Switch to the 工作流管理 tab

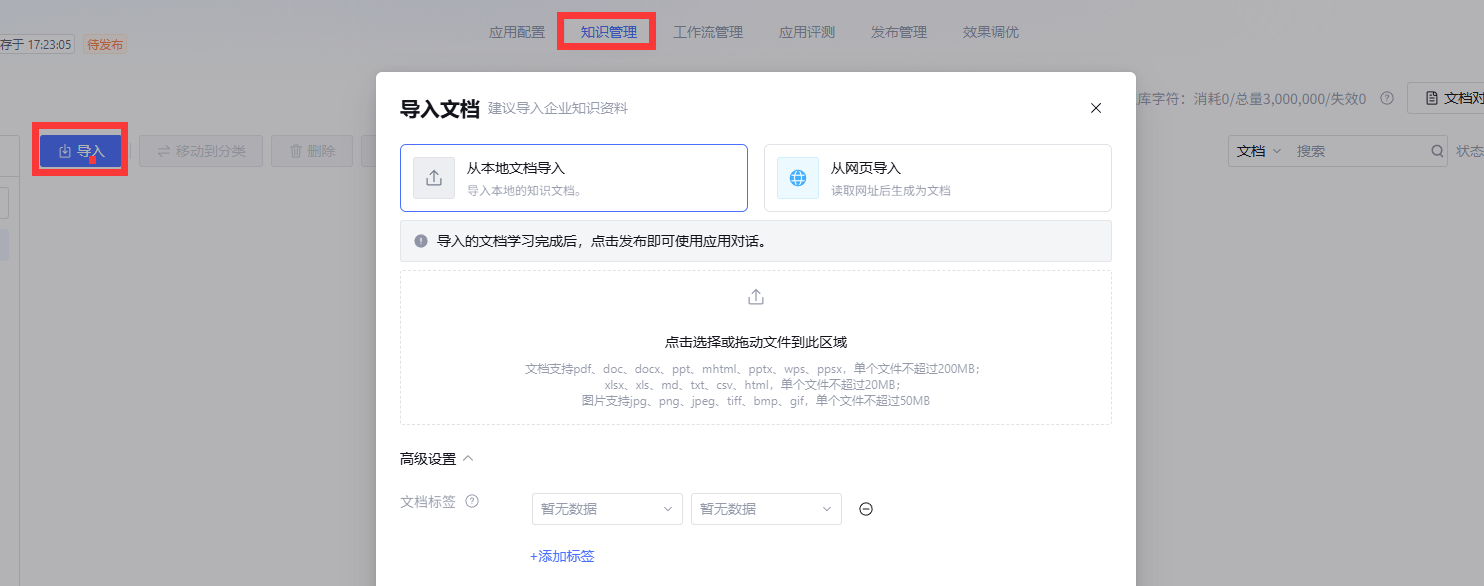tap(708, 31)
